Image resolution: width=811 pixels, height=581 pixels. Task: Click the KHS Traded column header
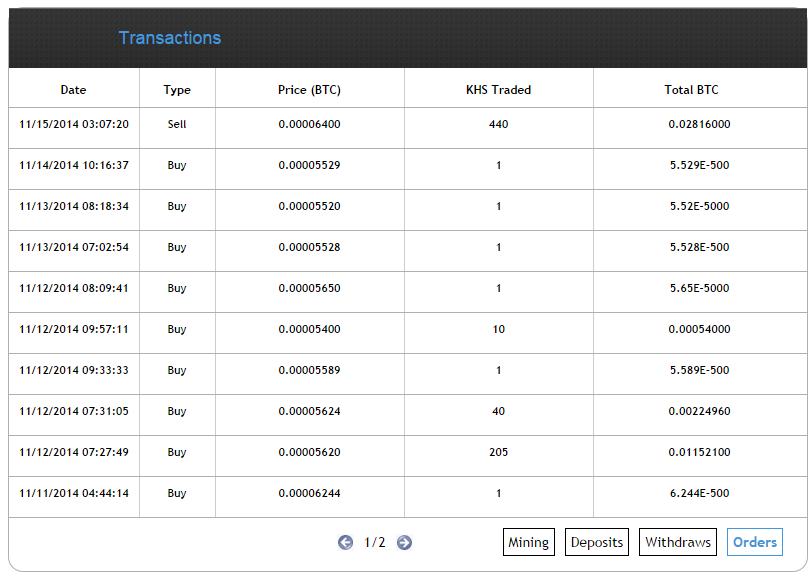click(x=499, y=90)
